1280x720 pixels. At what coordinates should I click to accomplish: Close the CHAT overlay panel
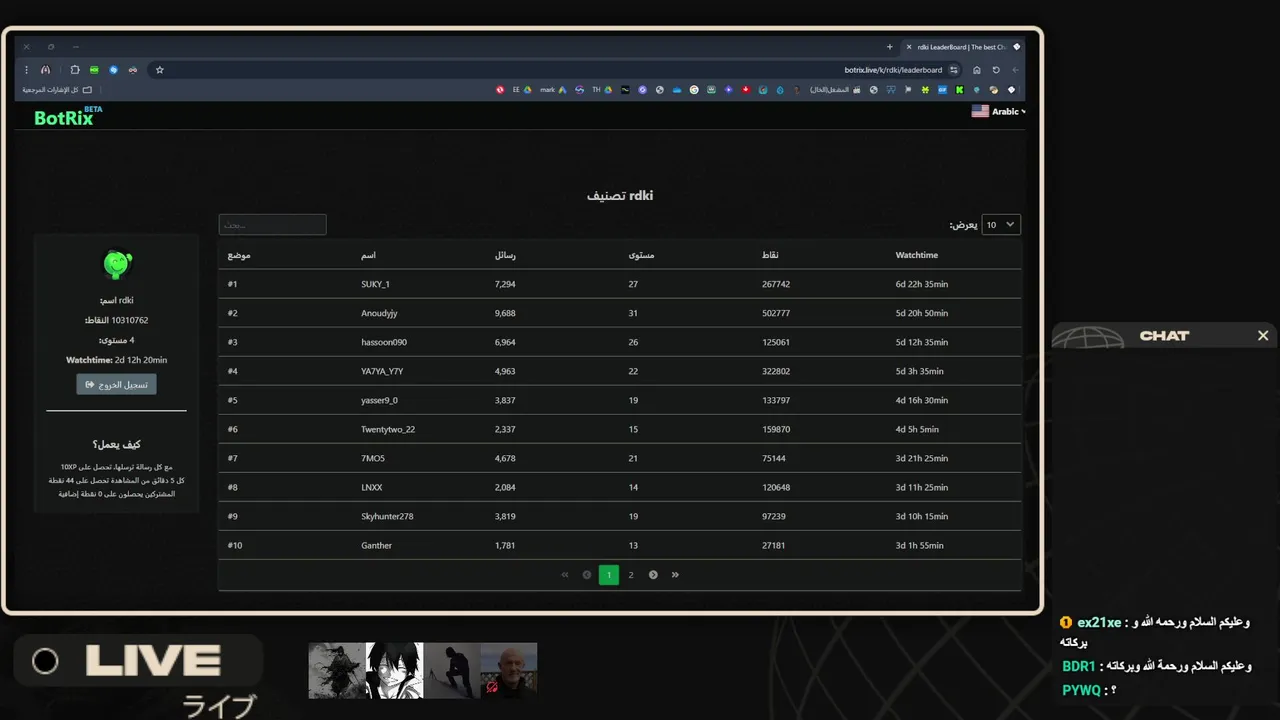[x=1263, y=336]
